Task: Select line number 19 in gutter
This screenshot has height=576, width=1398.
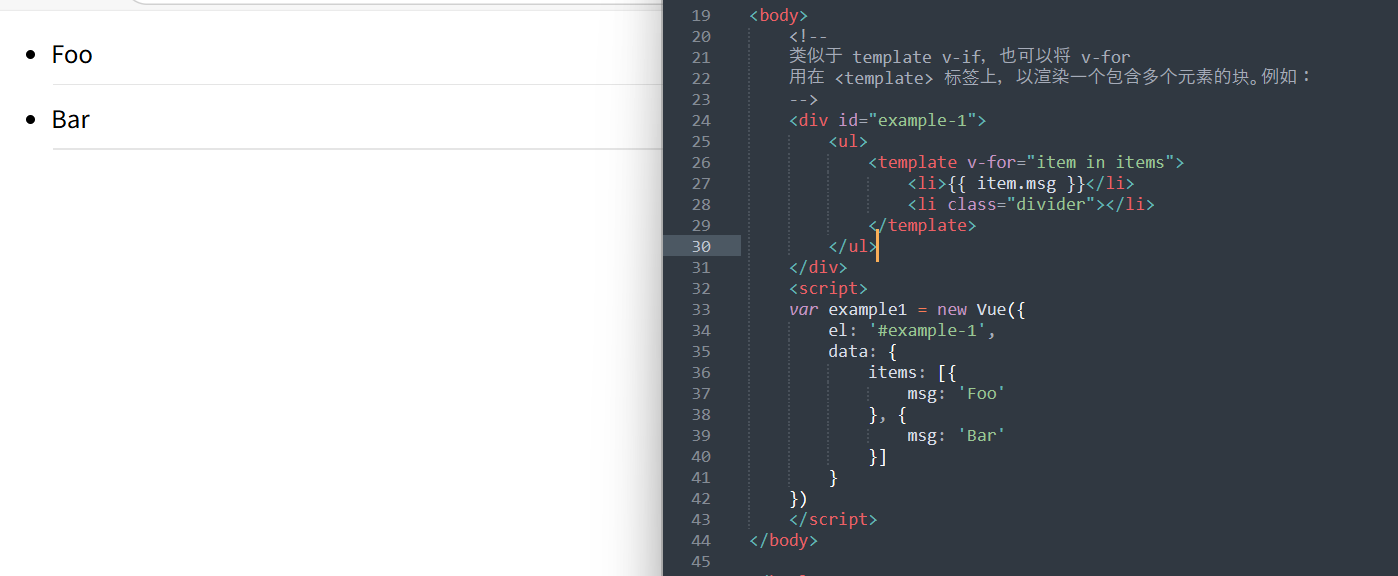Action: (x=701, y=15)
